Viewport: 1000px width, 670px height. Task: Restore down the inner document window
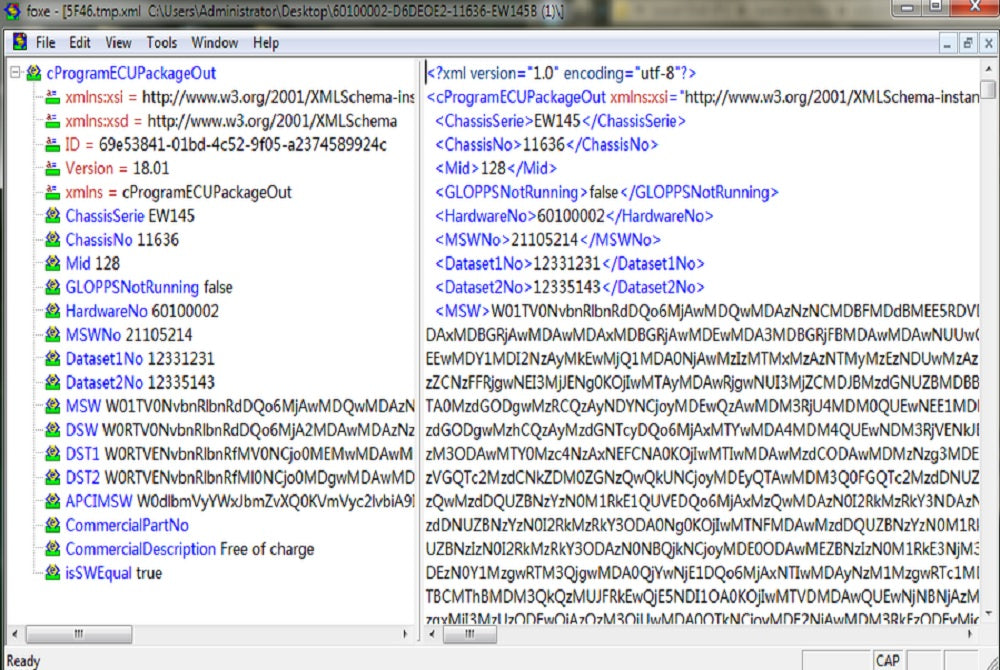pyautogui.click(x=967, y=43)
